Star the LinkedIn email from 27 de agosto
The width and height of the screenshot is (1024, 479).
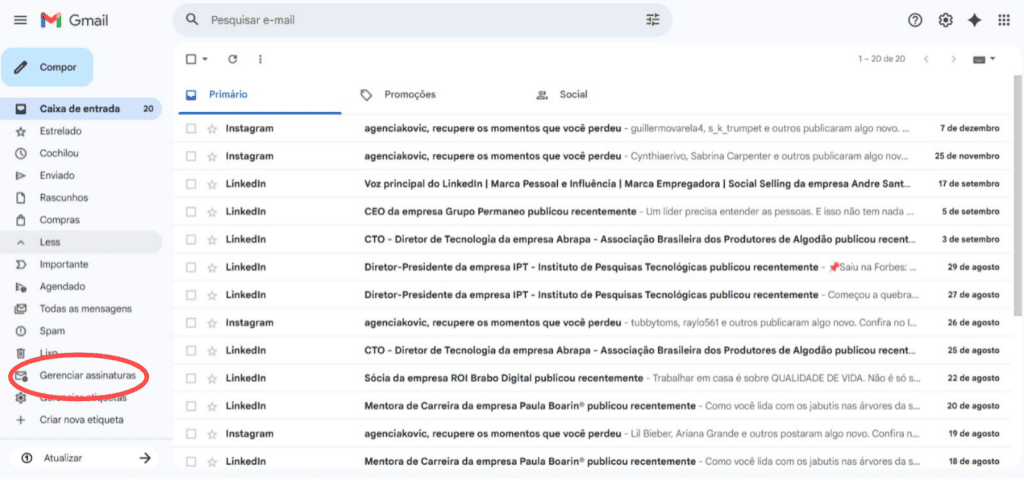(x=212, y=295)
